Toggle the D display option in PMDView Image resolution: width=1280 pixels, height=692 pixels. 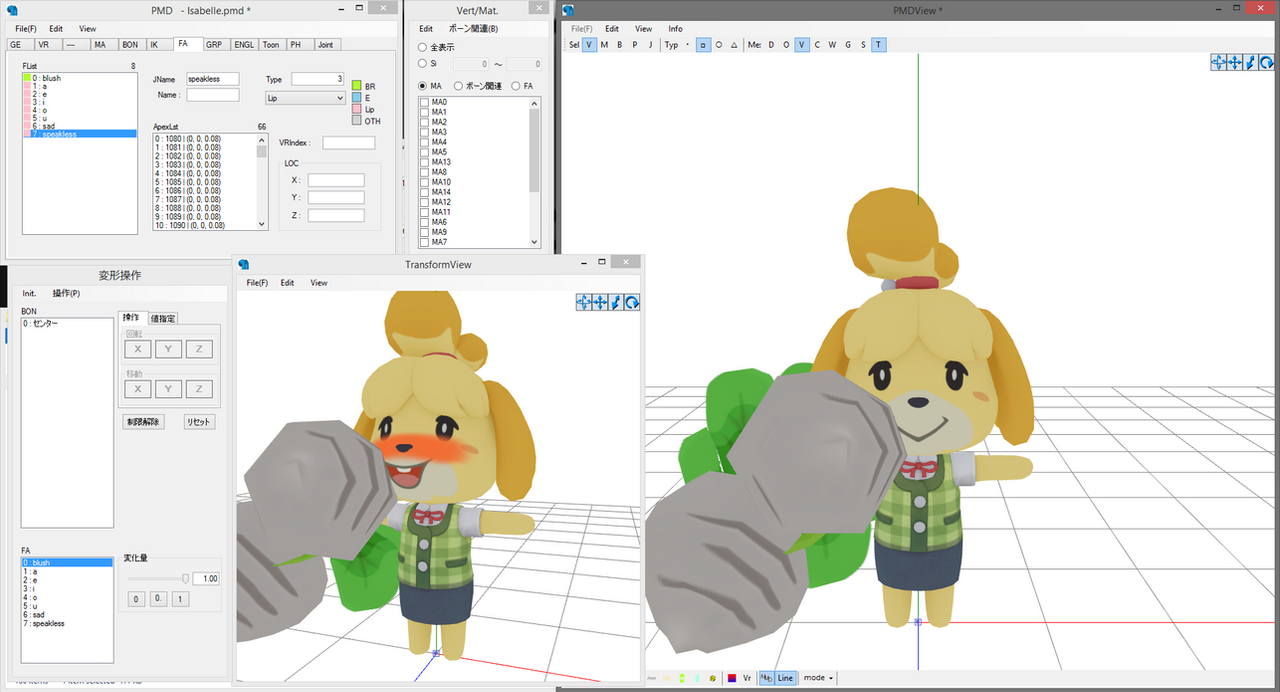771,45
